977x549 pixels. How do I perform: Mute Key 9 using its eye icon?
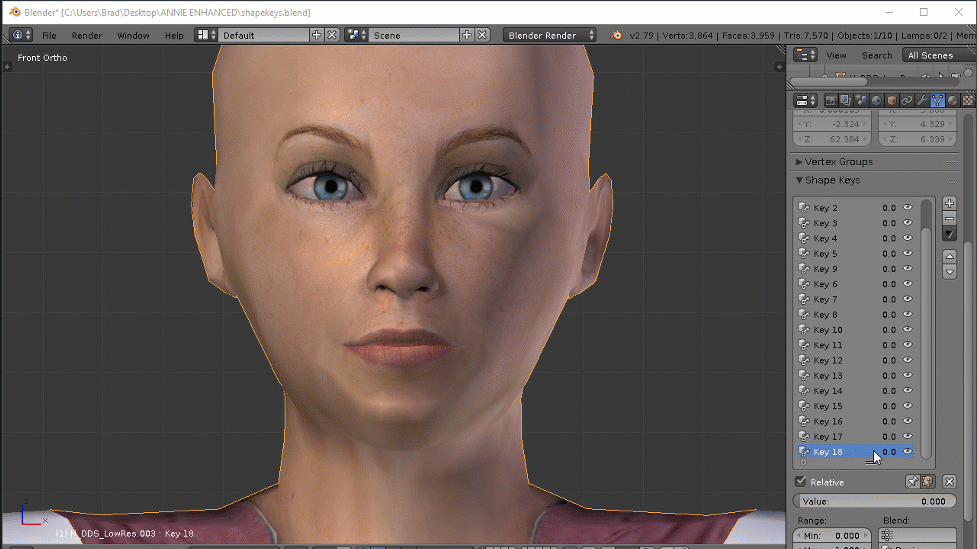[907, 269]
